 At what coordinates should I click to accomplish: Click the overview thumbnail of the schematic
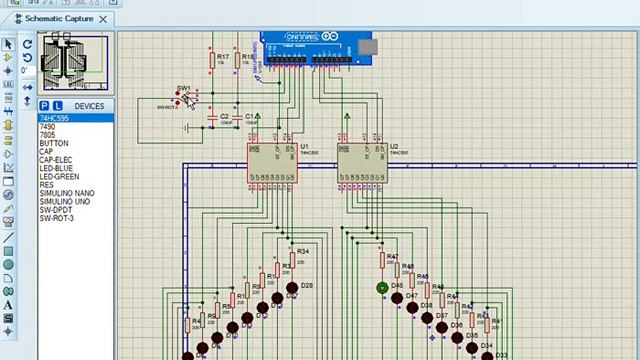pos(76,62)
